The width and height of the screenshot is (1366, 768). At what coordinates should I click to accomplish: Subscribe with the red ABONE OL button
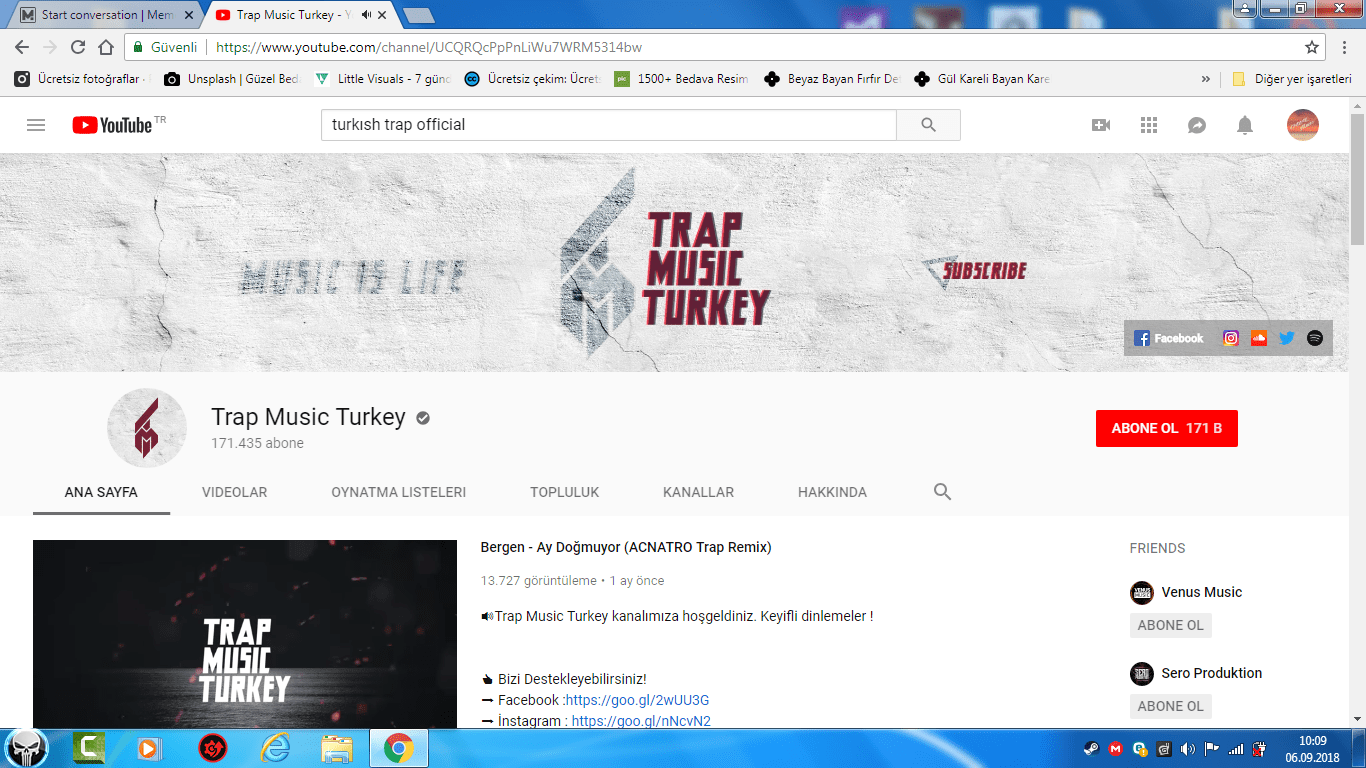pyautogui.click(x=1166, y=428)
